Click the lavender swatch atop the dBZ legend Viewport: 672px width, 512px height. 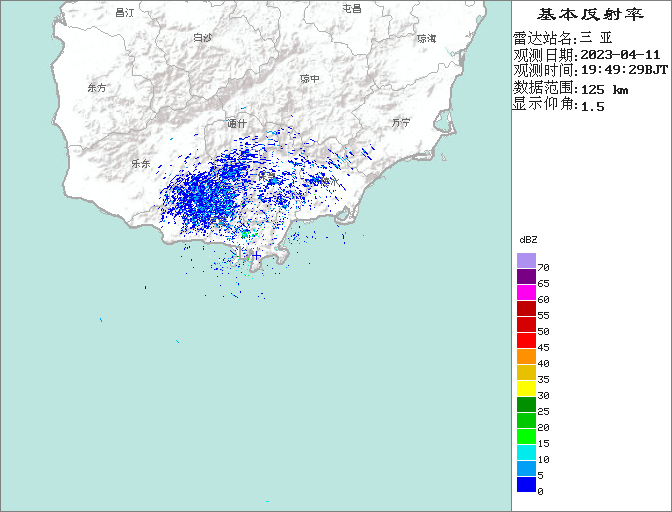pos(526,260)
